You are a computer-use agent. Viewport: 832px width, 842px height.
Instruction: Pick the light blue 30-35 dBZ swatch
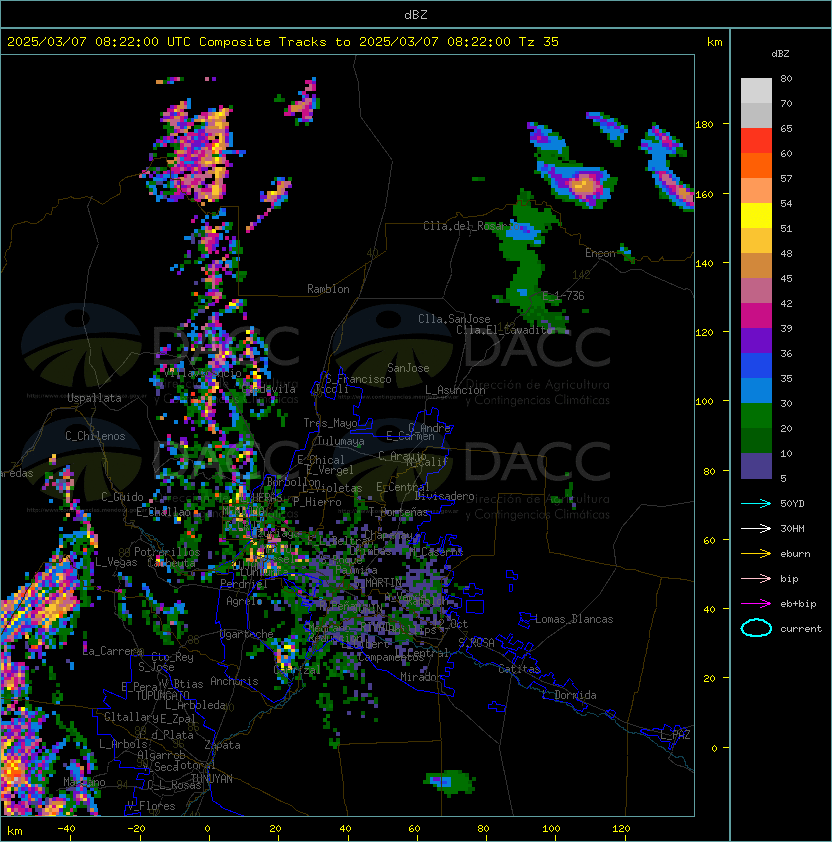(756, 391)
